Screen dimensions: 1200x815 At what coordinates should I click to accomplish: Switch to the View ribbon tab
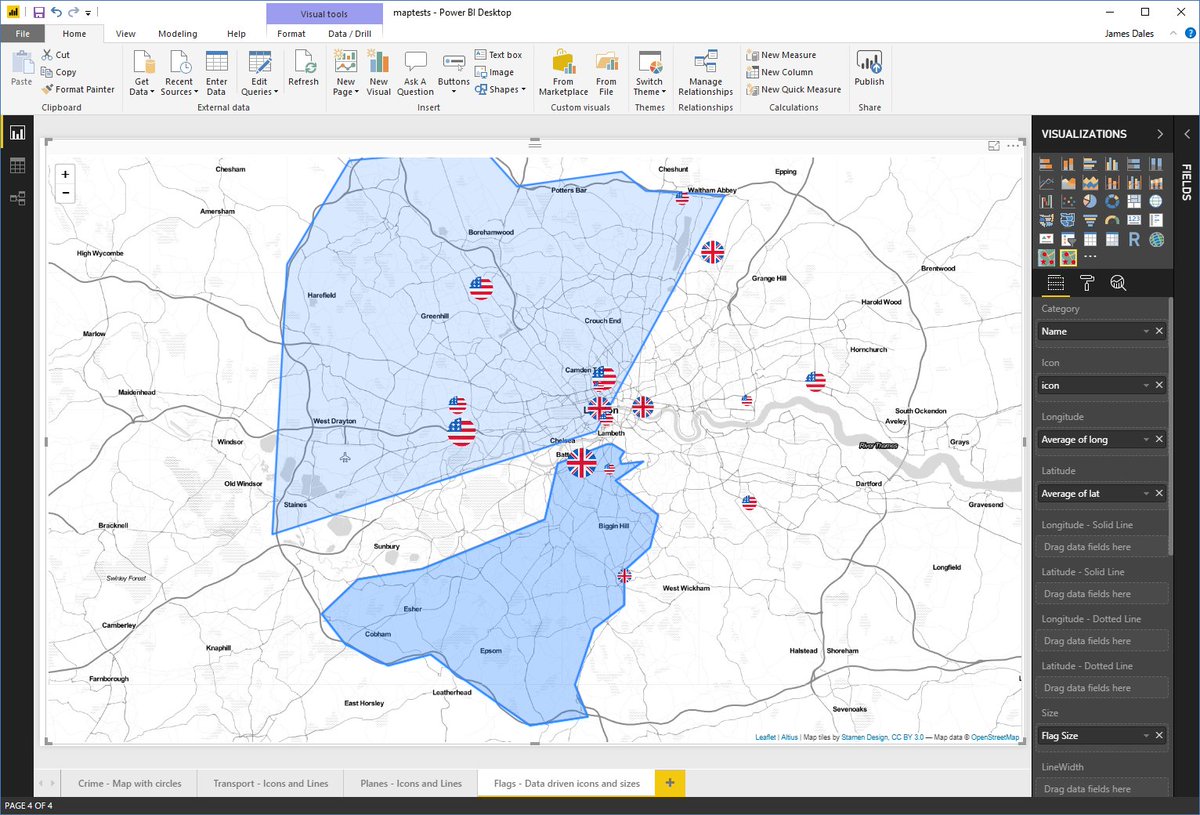[x=125, y=33]
